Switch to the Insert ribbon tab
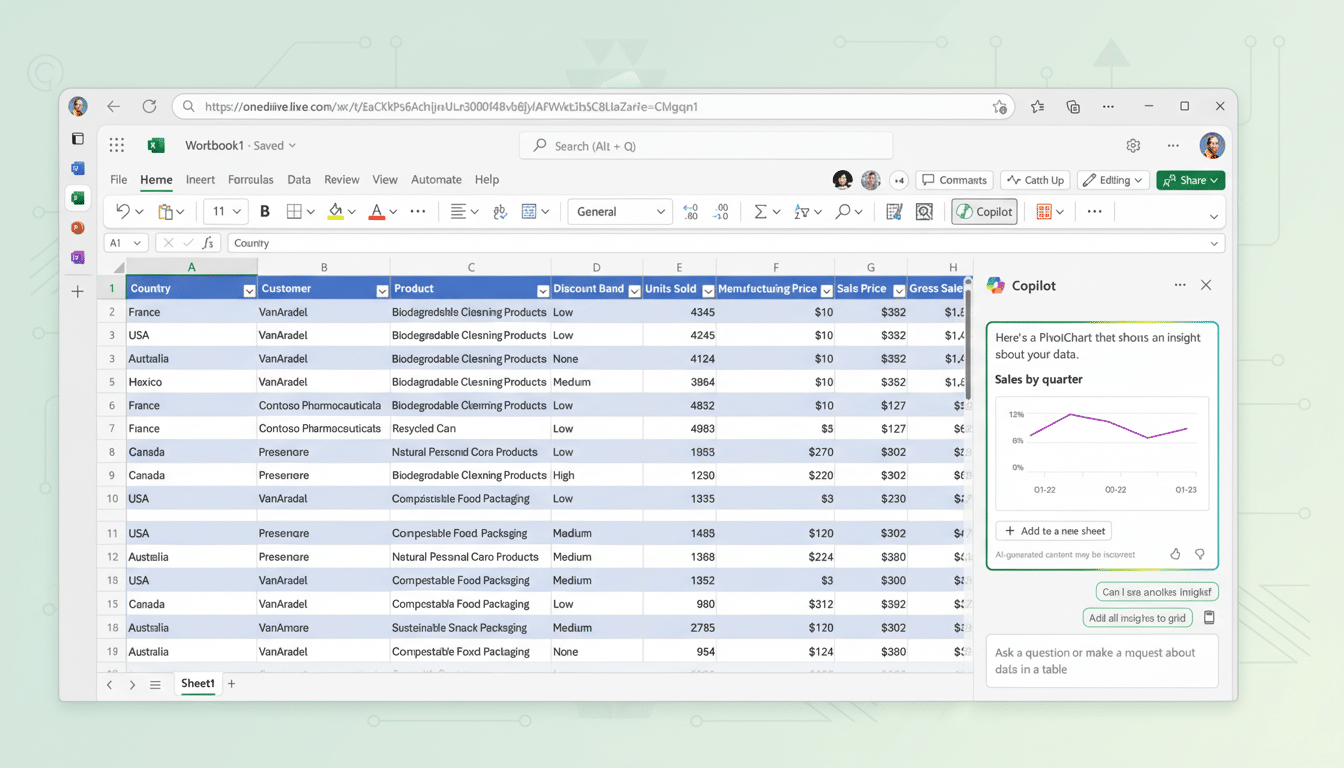 point(200,180)
